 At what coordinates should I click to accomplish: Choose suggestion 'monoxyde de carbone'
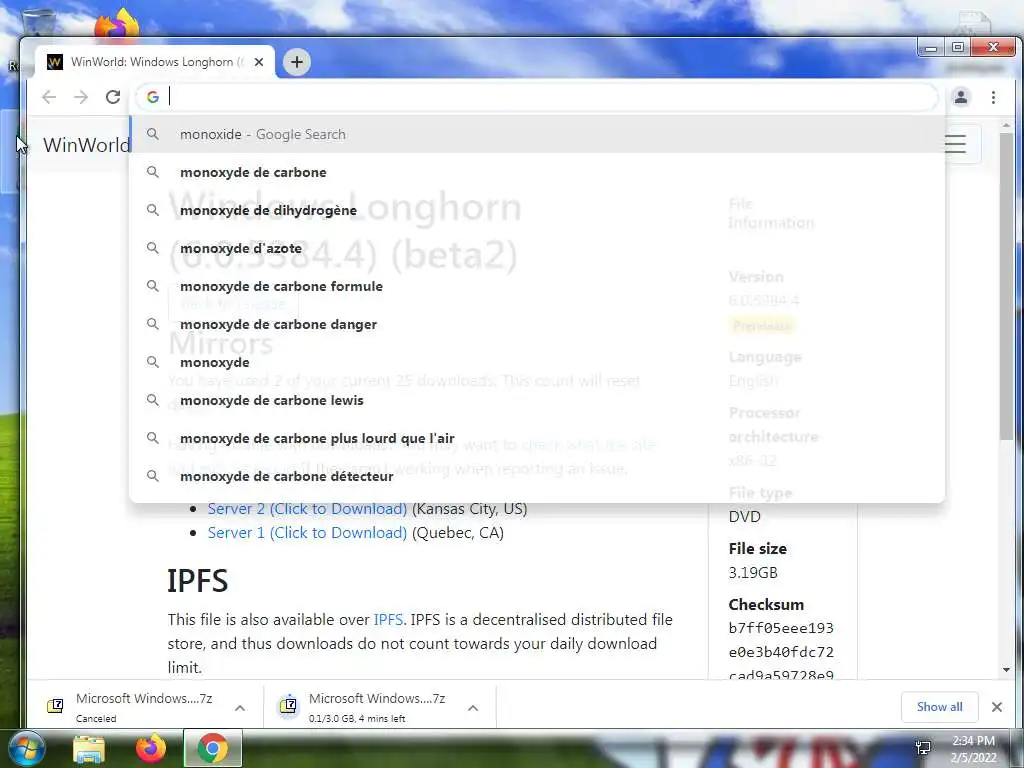click(x=537, y=172)
